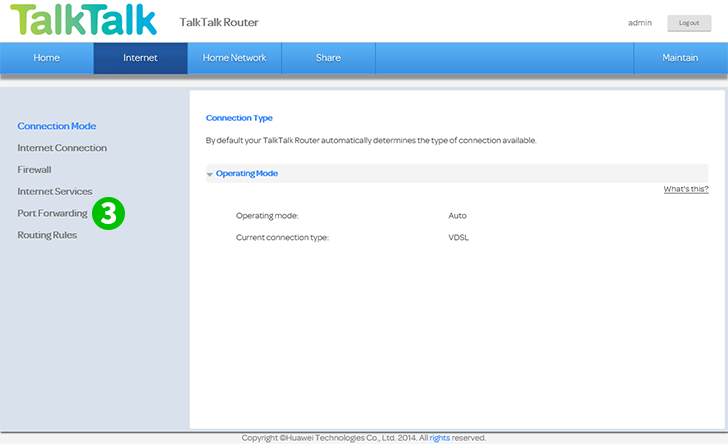Open Routing Rules page

tap(47, 235)
